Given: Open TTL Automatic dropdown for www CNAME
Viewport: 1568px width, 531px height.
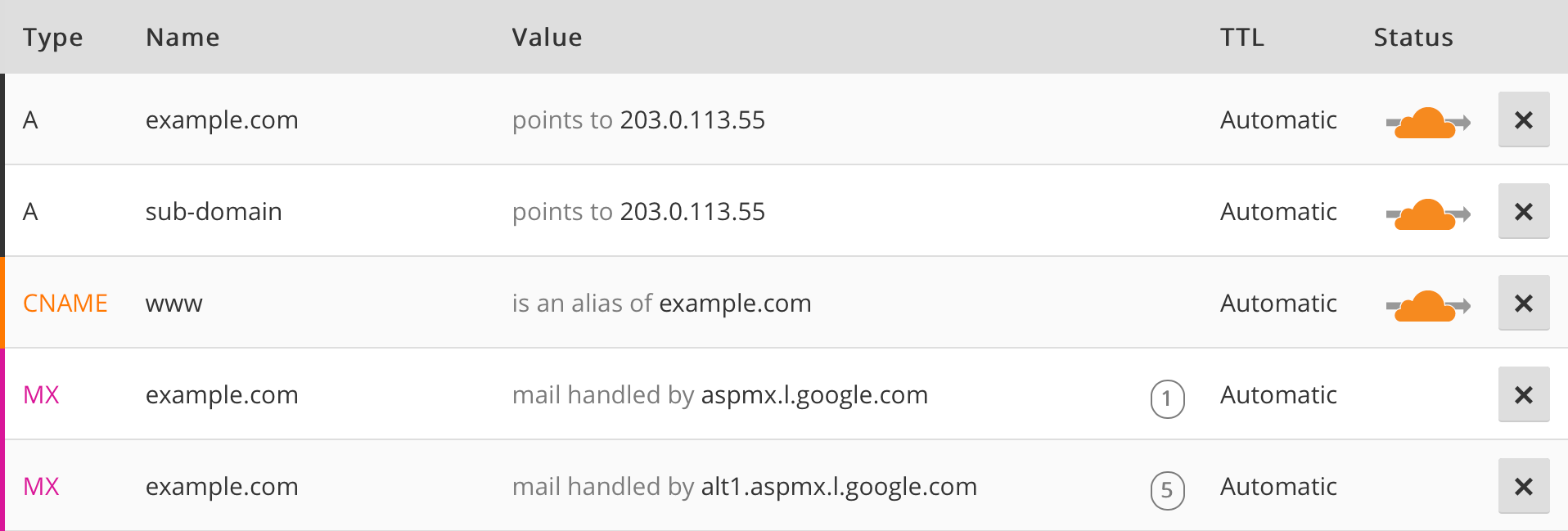Looking at the screenshot, I should tap(1278, 304).
